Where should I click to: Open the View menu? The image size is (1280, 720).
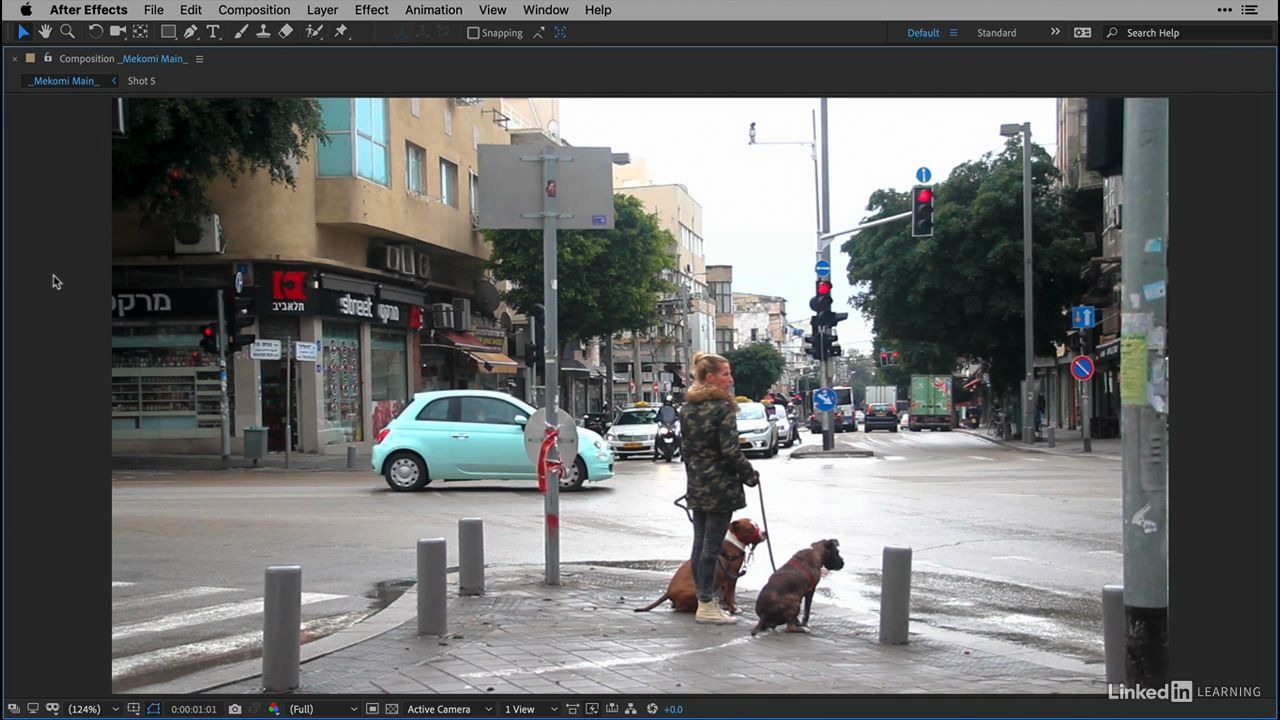click(x=492, y=10)
